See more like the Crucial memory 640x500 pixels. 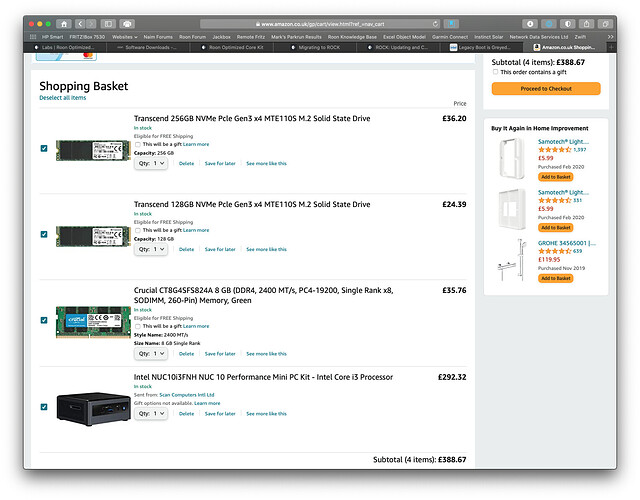click(x=266, y=354)
